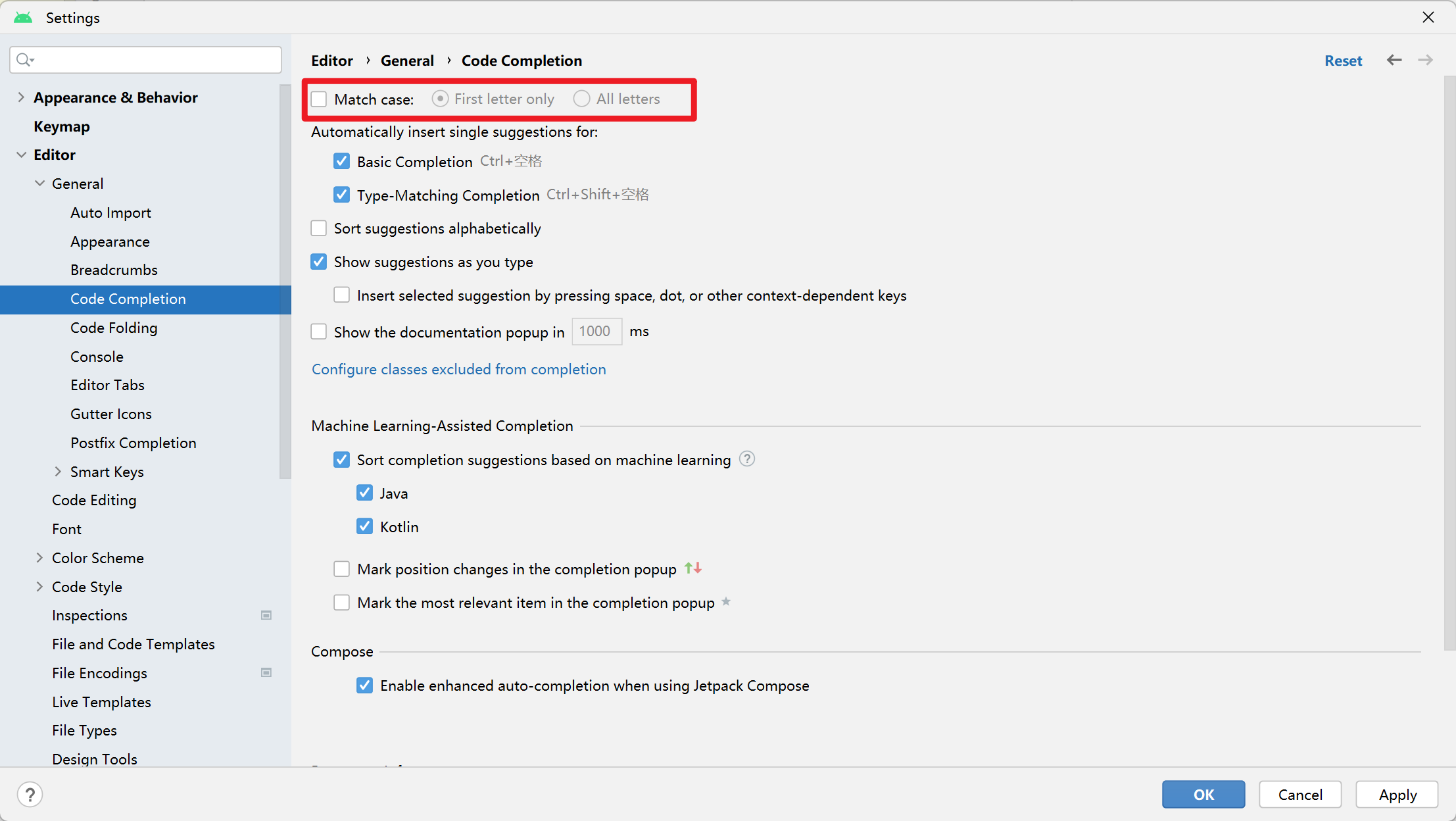Enable Sort suggestions alphabetically checkbox

tap(320, 228)
